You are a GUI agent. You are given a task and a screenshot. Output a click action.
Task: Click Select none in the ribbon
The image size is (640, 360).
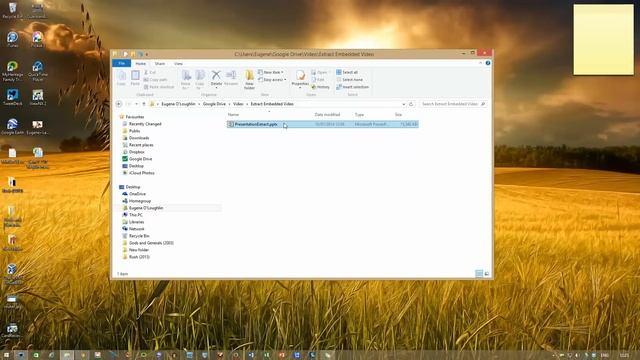tap(349, 80)
